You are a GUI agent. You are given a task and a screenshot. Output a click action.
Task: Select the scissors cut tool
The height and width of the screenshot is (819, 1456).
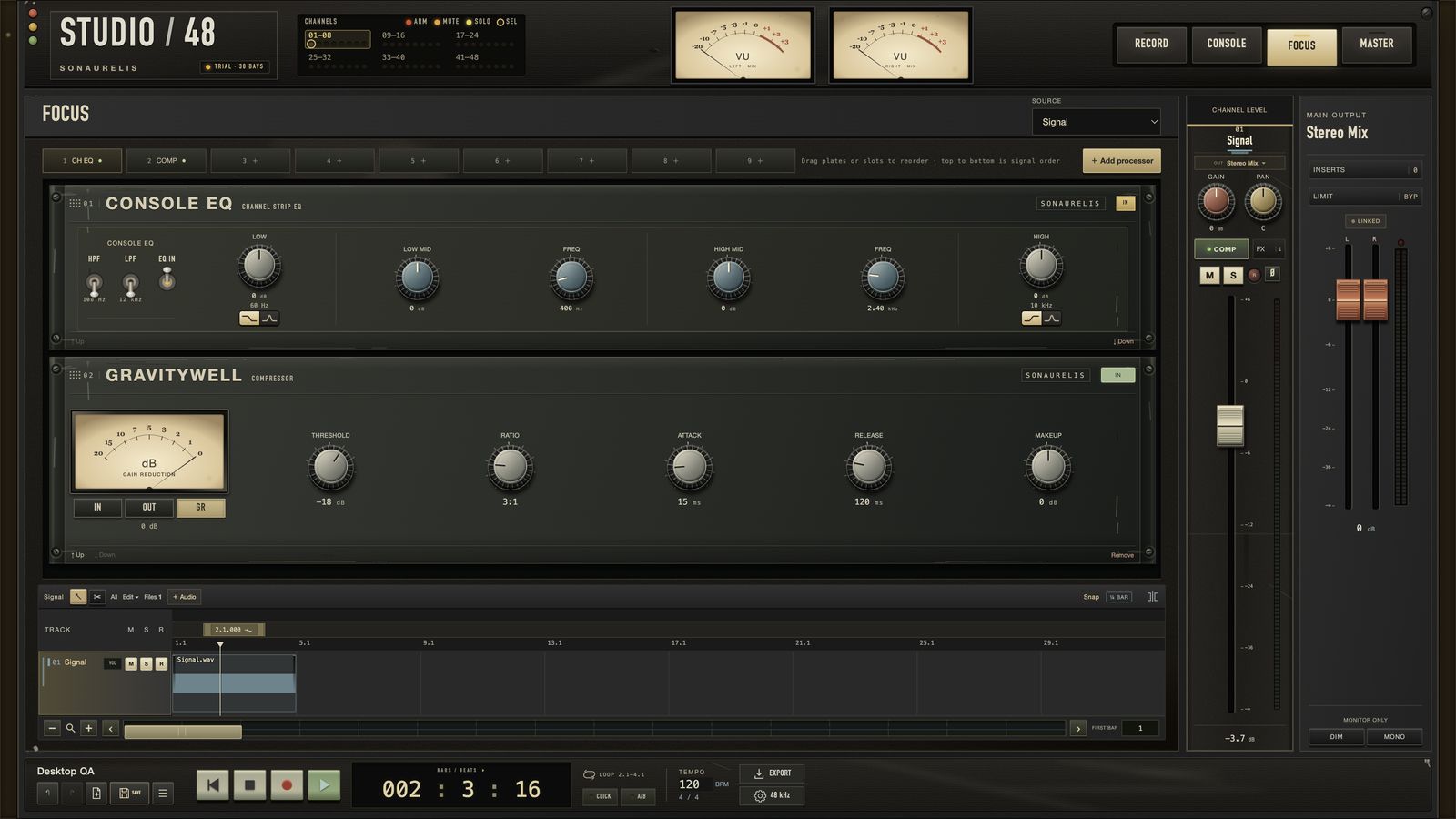click(x=97, y=597)
